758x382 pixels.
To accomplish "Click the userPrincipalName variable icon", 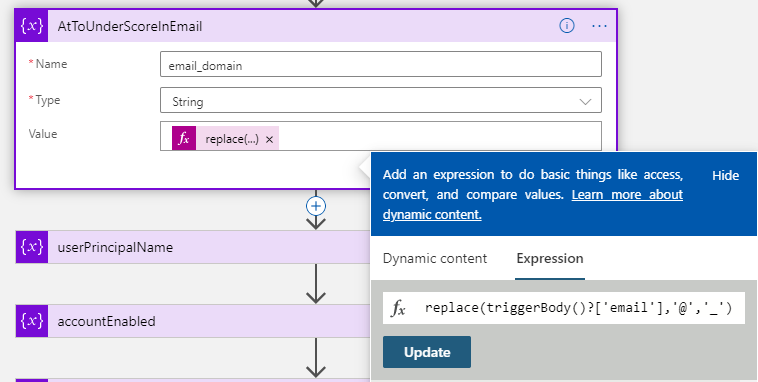I will tap(32, 247).
